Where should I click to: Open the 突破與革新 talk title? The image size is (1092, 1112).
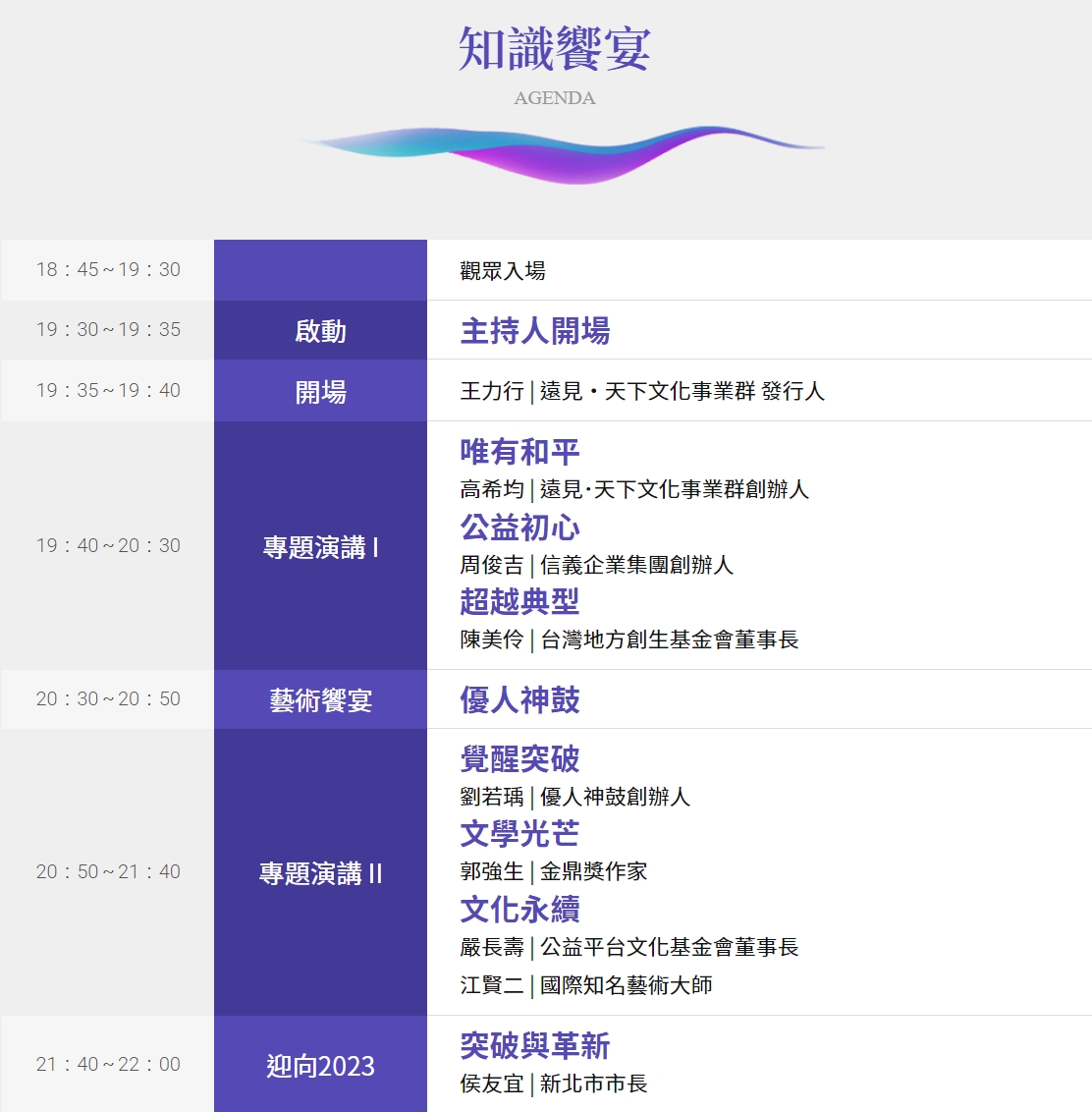[534, 1046]
